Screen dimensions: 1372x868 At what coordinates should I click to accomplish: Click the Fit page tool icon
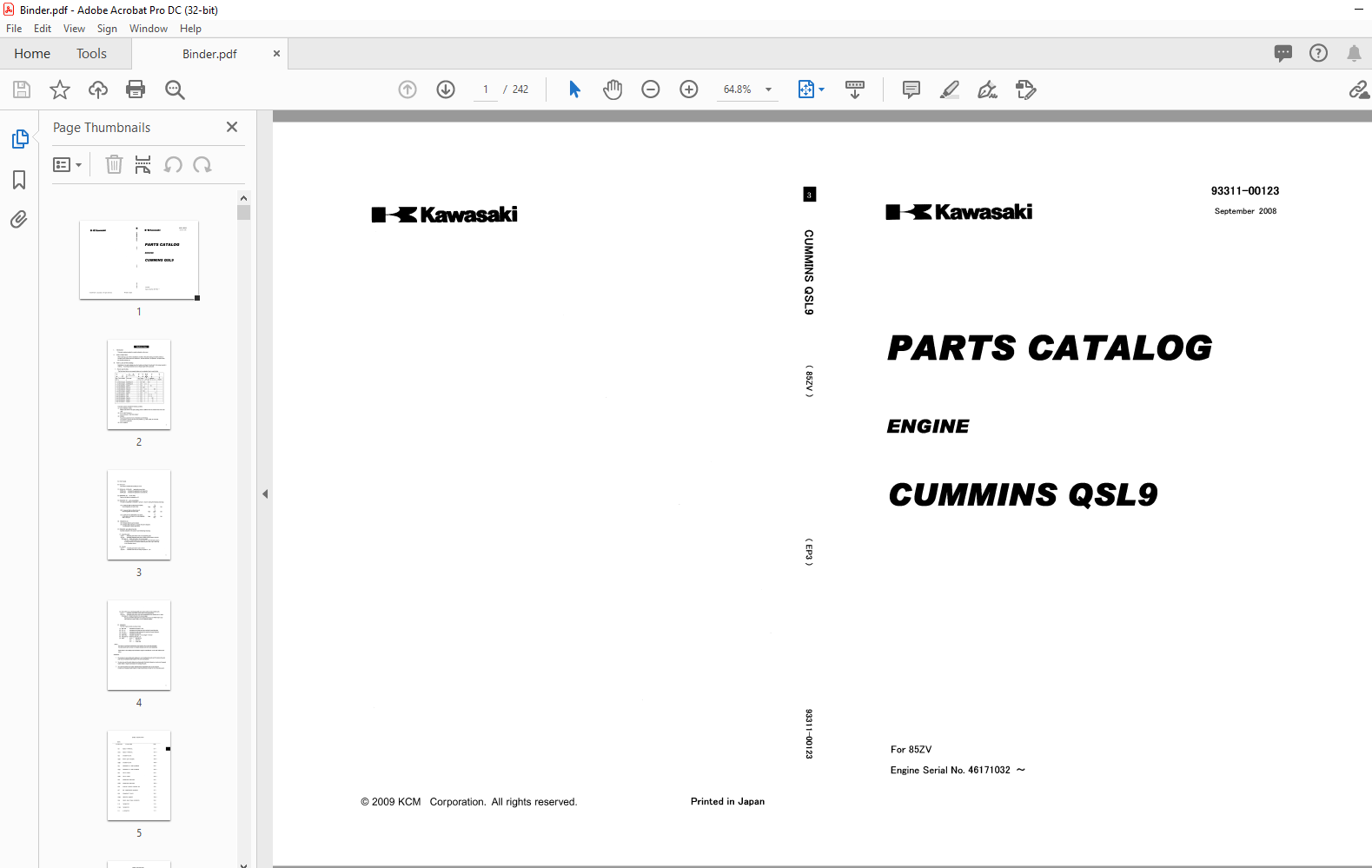(x=805, y=89)
